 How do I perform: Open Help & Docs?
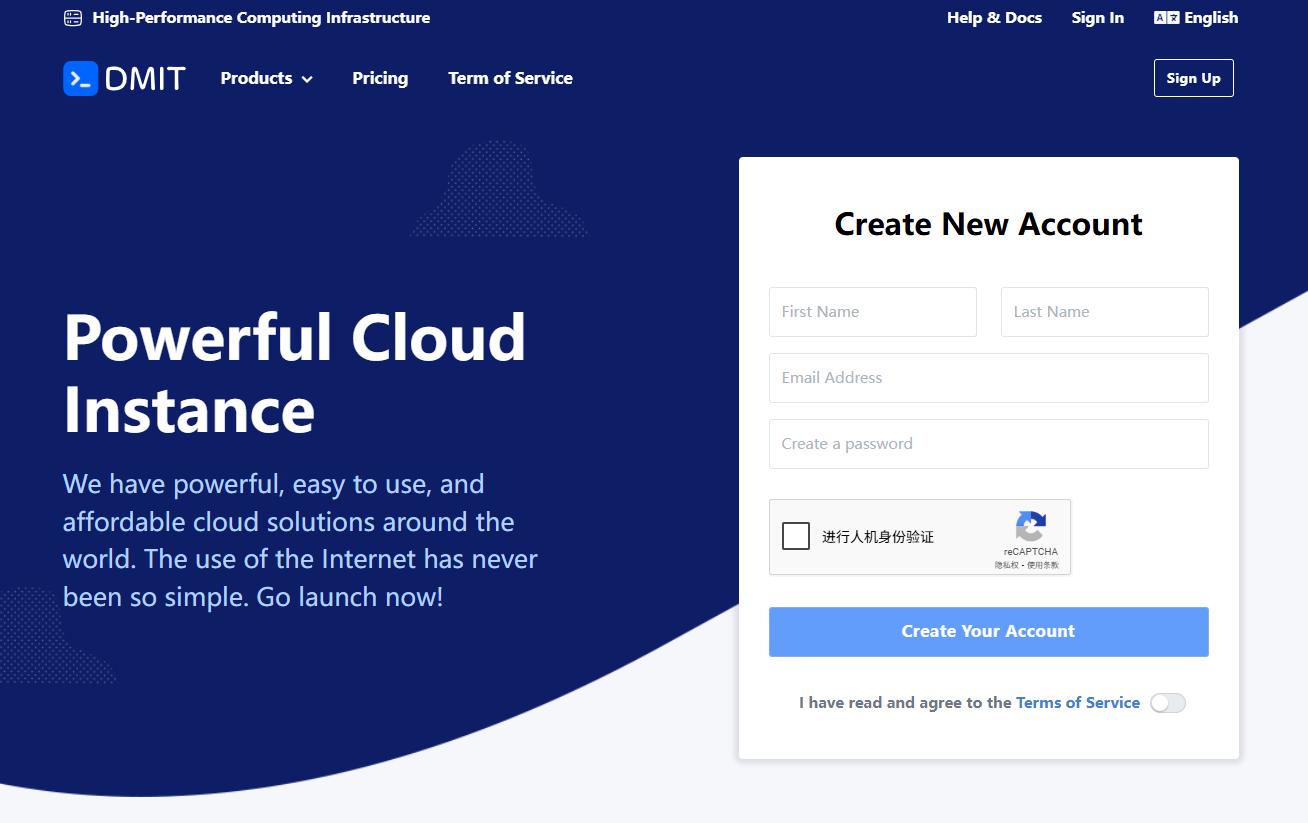click(994, 18)
